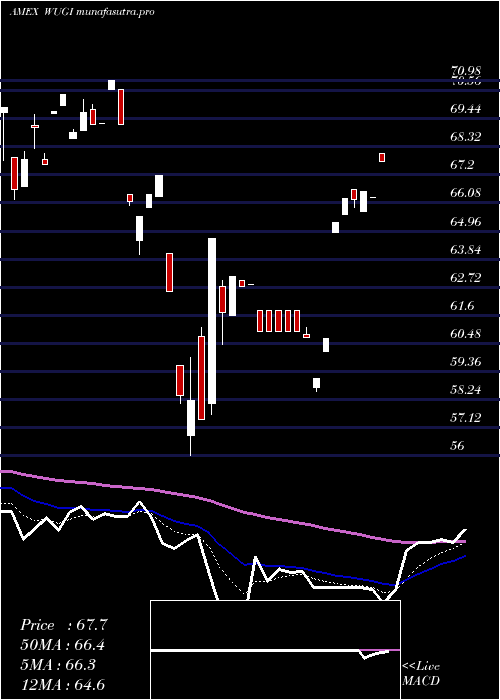Select the 61.6 price level label
This screenshot has height=700, width=500.
click(x=462, y=305)
